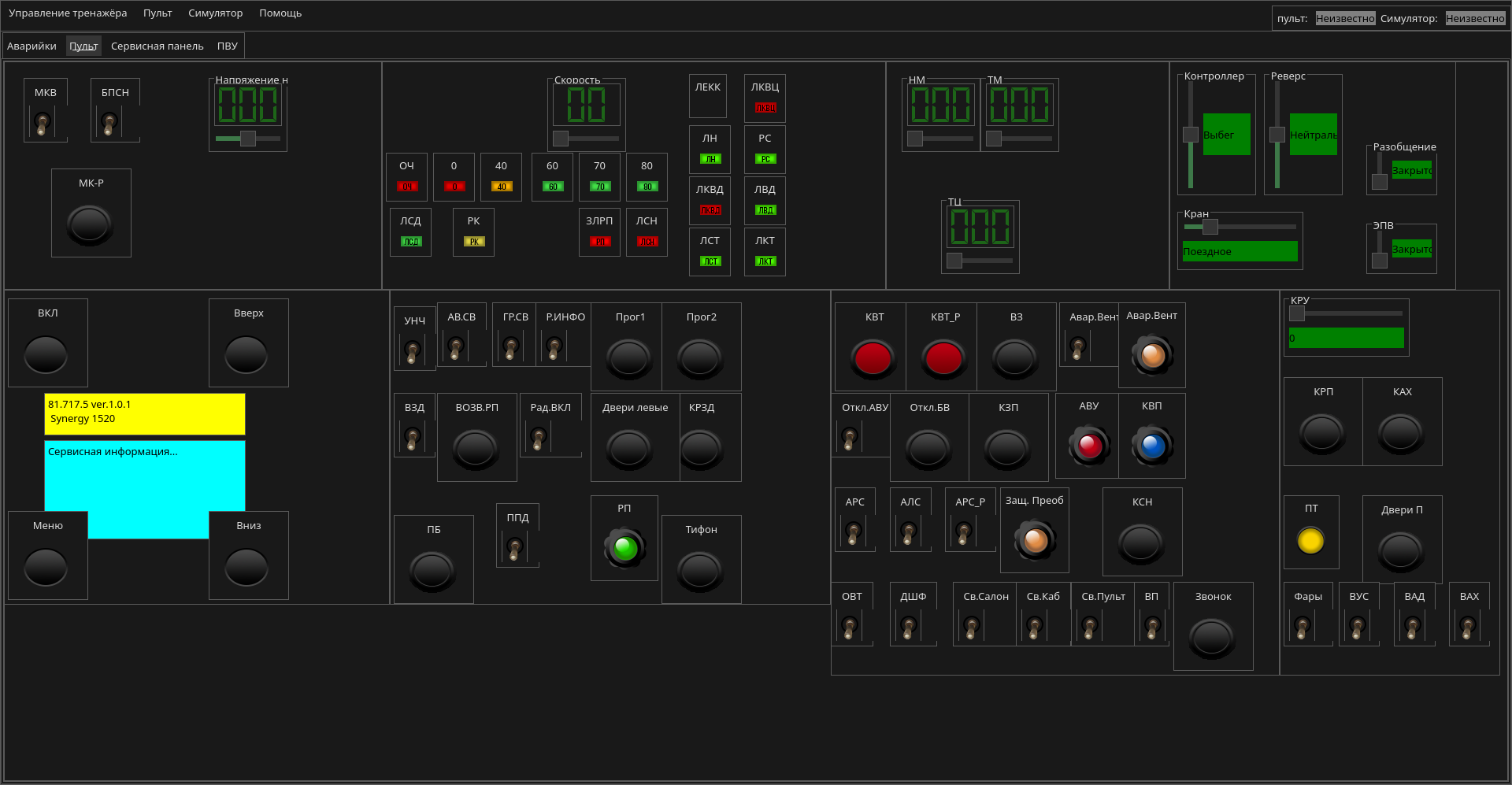Push the КСН round button
This screenshot has width=1512, height=785.
pos(1140,544)
